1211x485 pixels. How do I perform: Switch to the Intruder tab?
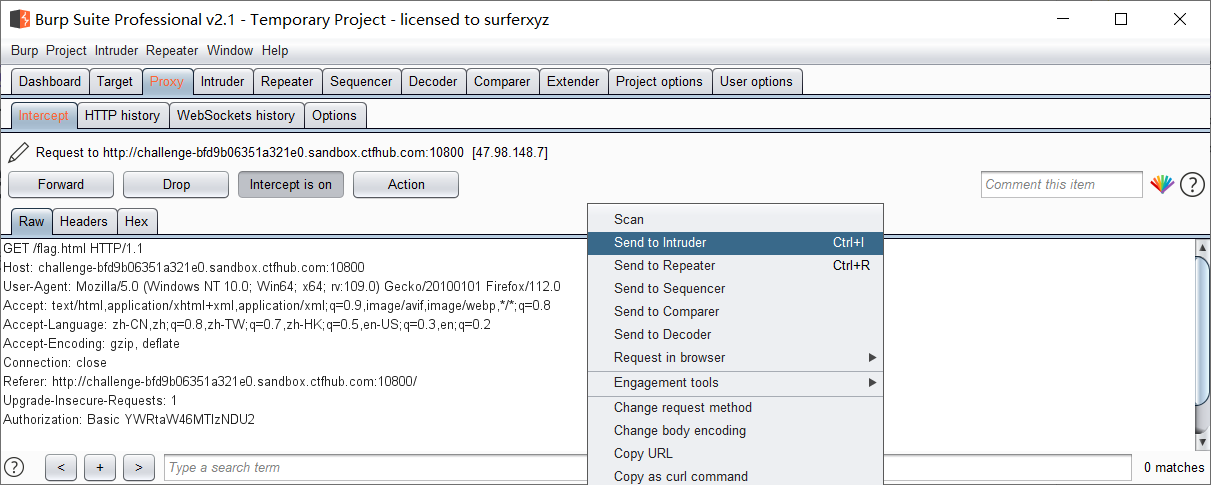[x=222, y=82]
